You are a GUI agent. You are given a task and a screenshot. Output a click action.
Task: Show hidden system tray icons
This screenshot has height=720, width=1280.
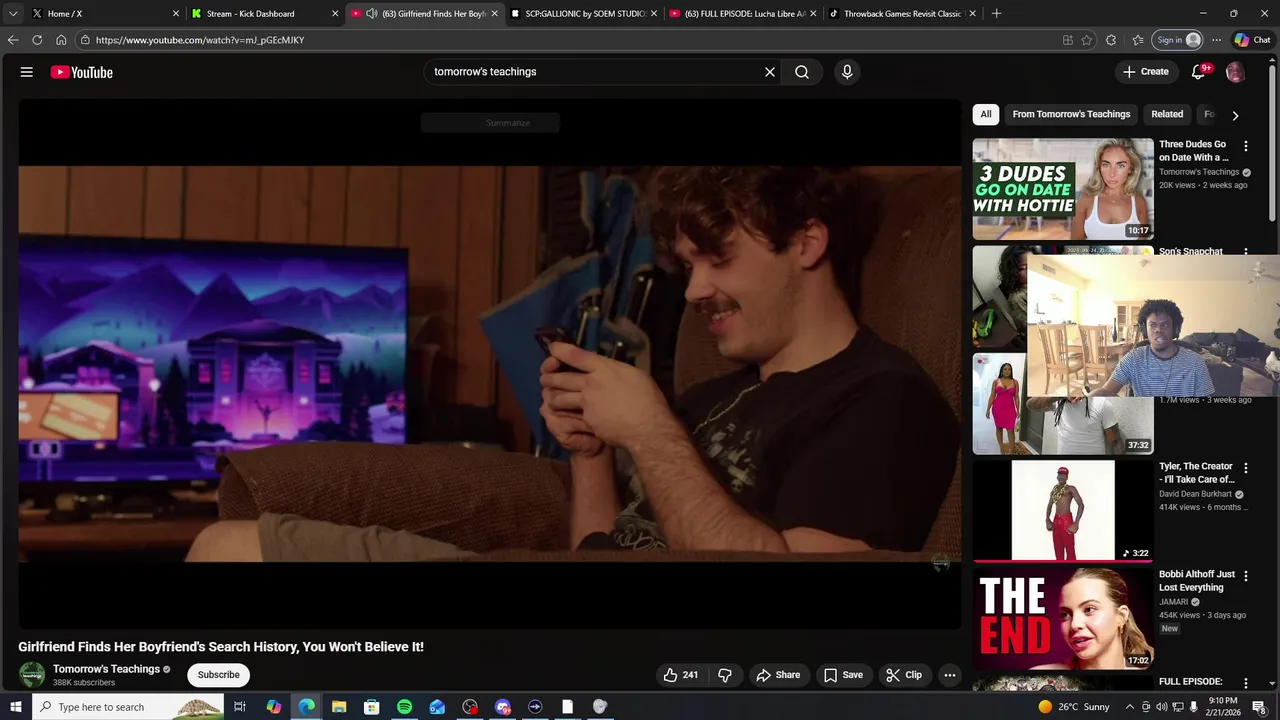tap(1130, 707)
